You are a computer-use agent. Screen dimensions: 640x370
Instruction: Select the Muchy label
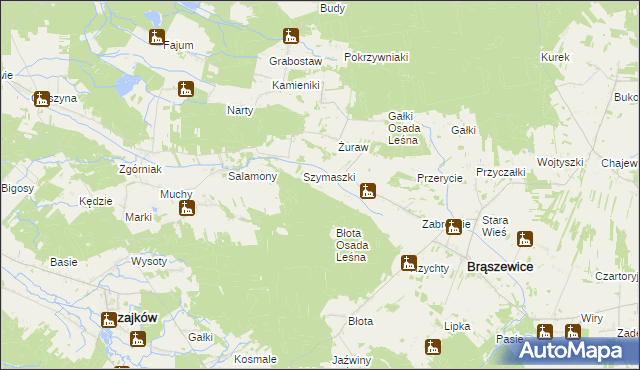coord(176,194)
